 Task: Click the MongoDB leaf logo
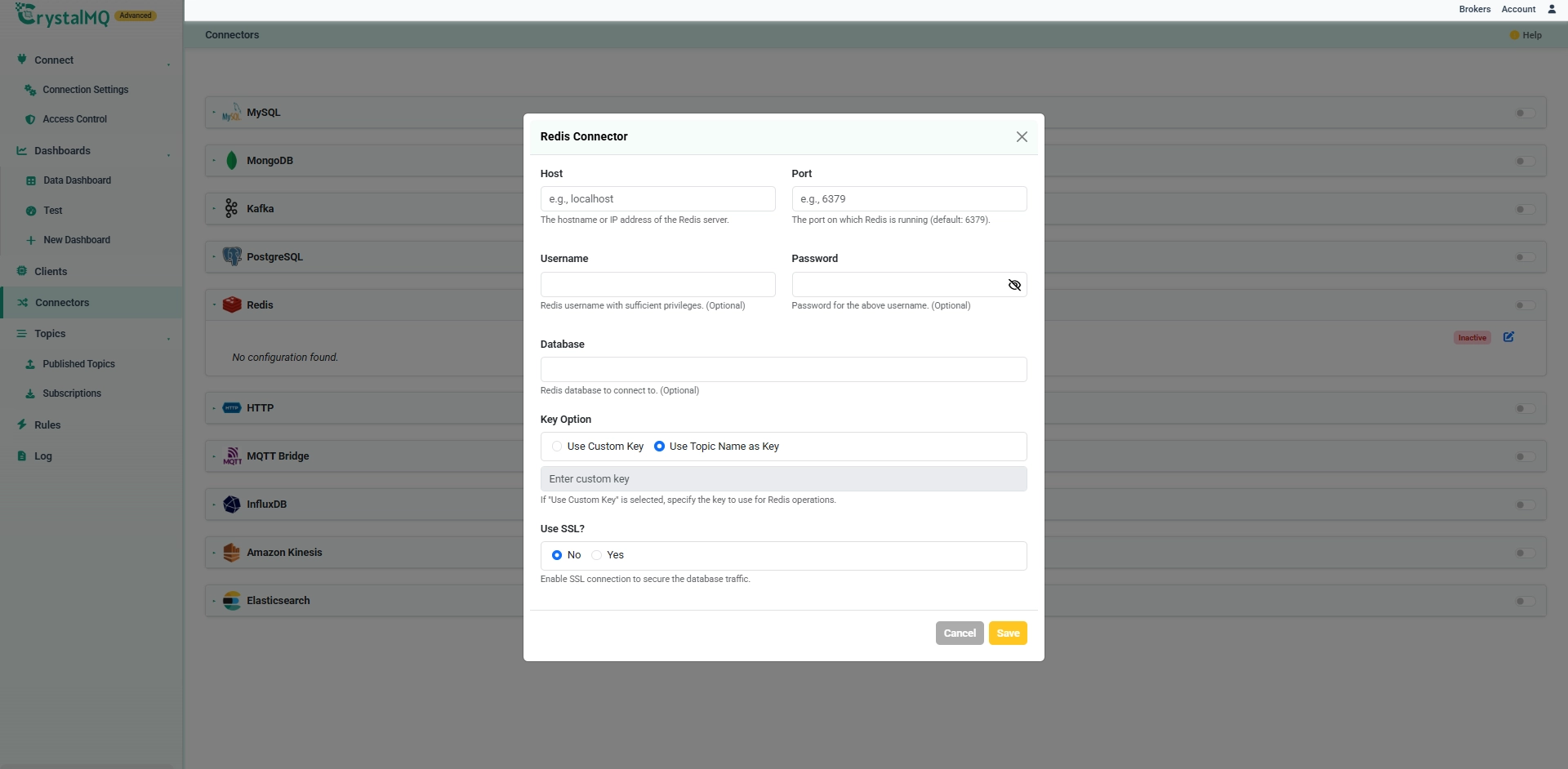tap(232, 161)
